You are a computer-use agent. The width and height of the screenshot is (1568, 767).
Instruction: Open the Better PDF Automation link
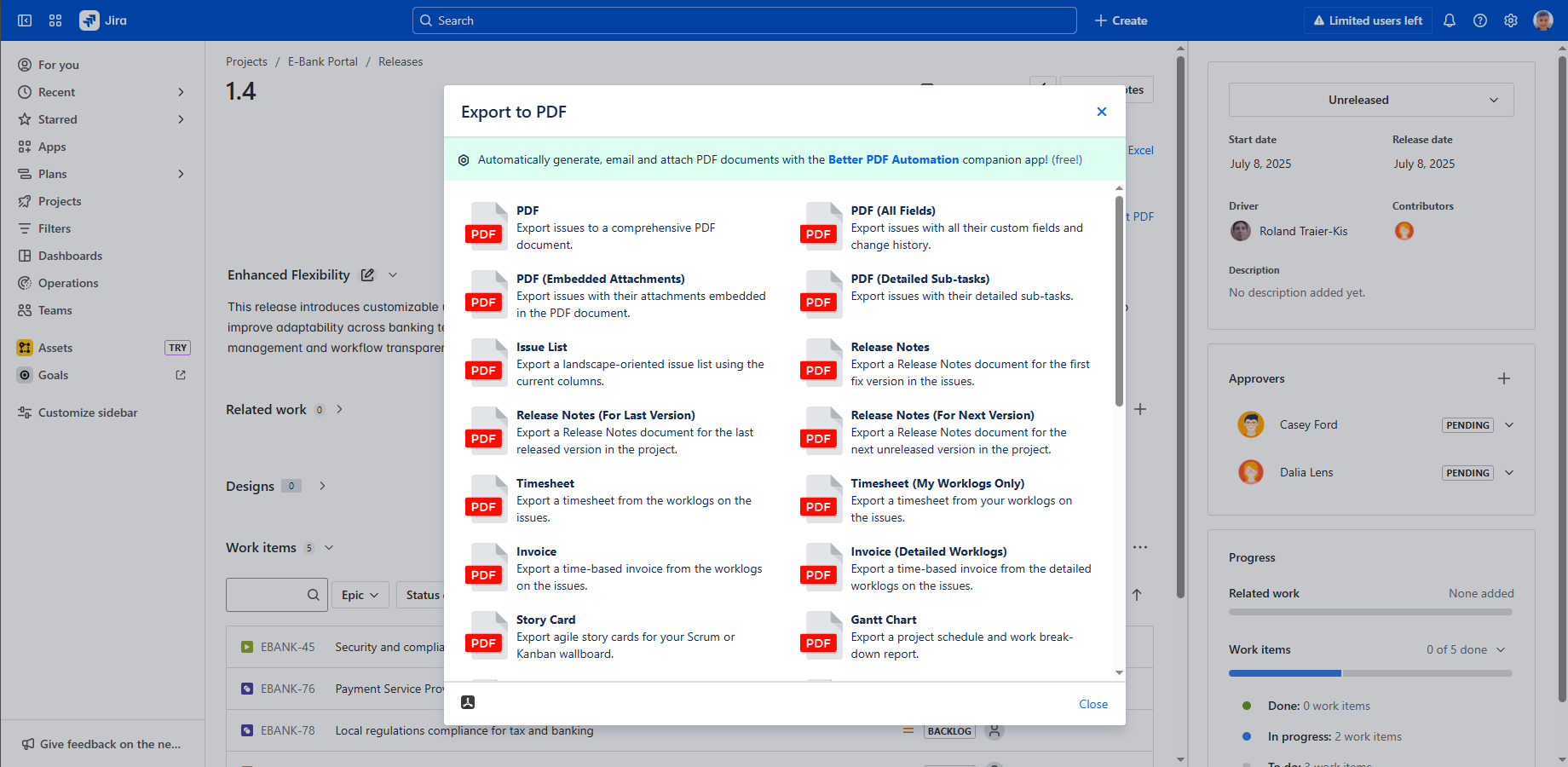point(893,159)
